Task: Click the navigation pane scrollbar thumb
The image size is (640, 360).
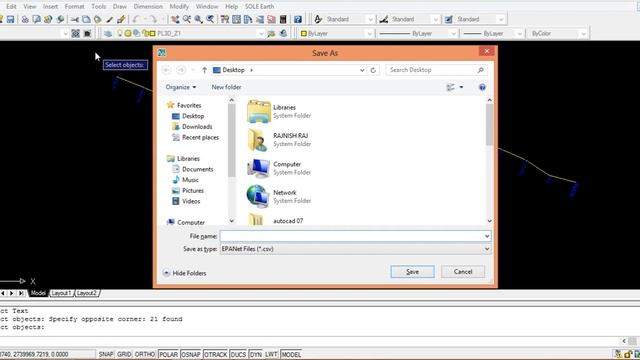Action: [x=231, y=141]
